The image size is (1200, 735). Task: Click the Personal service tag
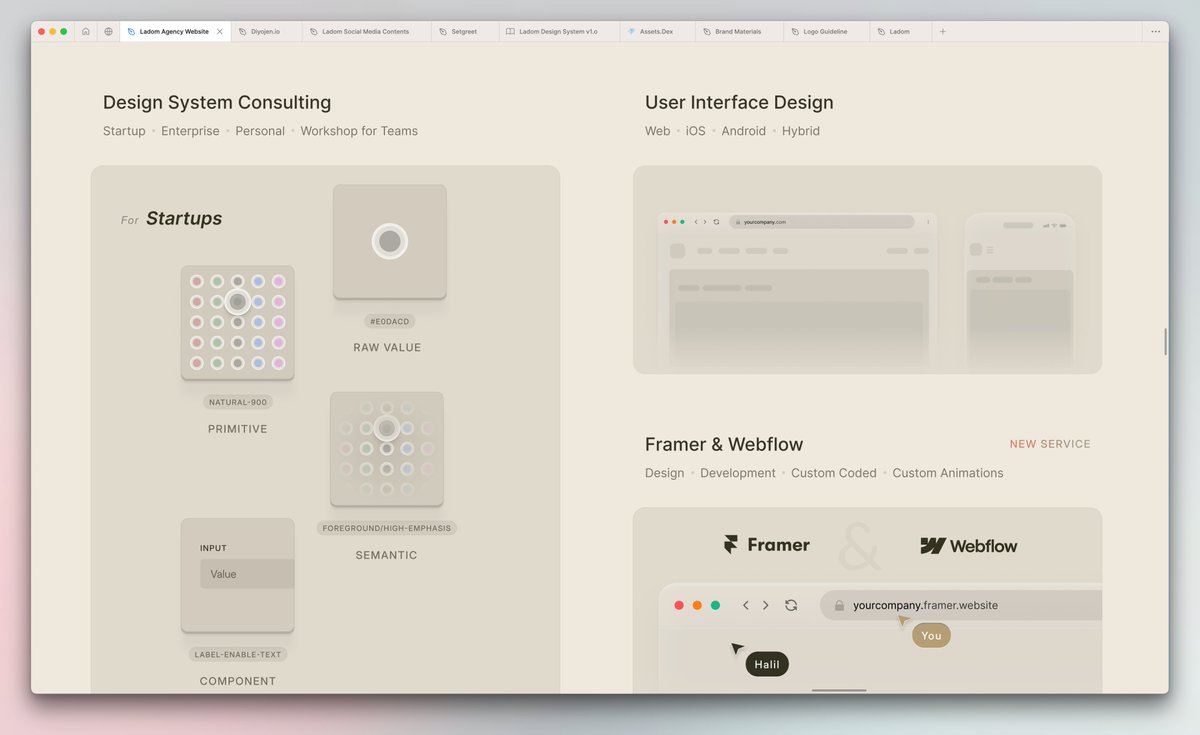(260, 131)
